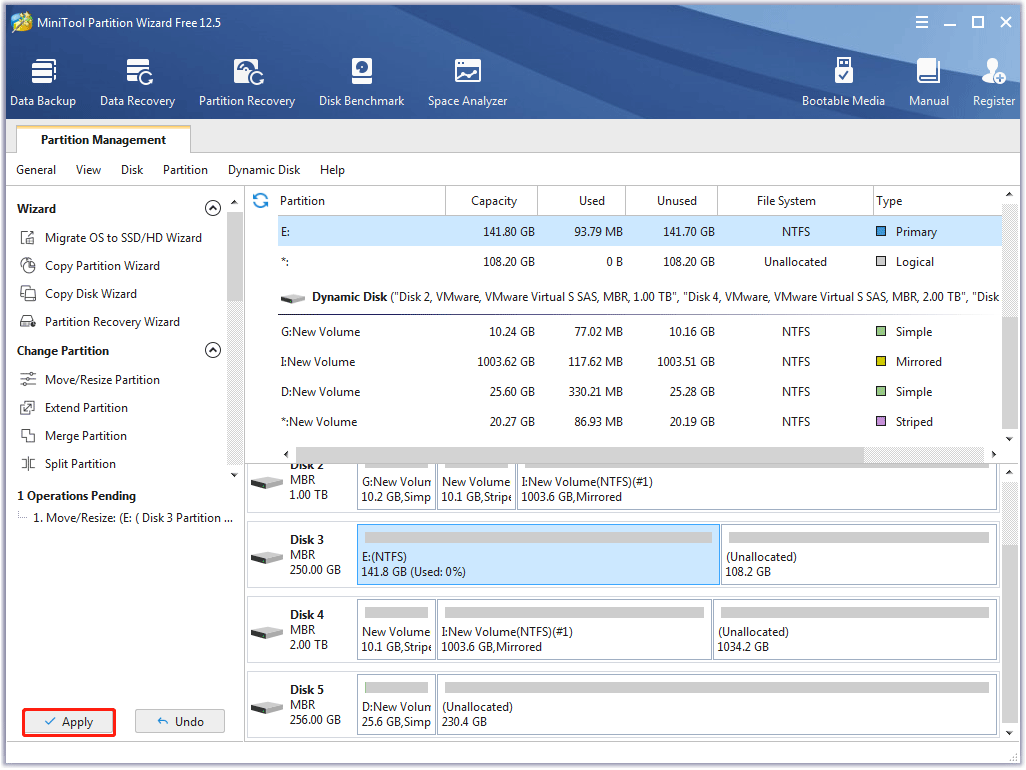
Task: Select D:New Volume block on Disk 5
Action: pos(397,705)
